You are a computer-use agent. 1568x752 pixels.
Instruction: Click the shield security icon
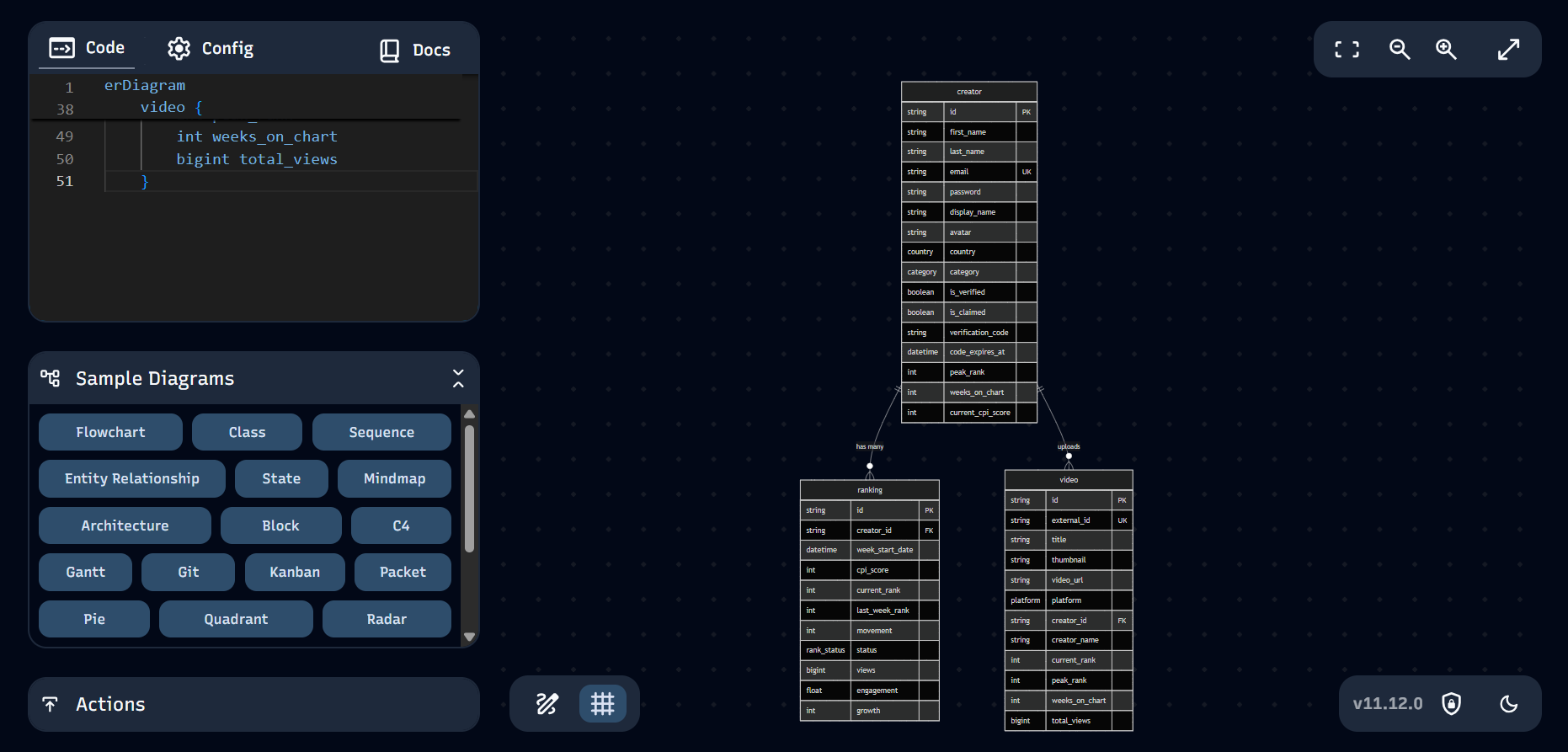click(1451, 703)
